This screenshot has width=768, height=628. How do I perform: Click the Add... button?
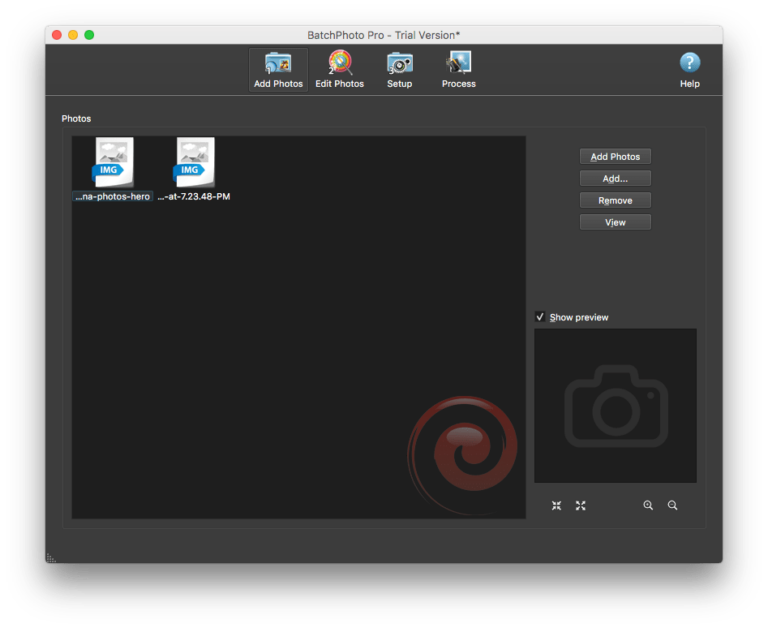(x=615, y=179)
